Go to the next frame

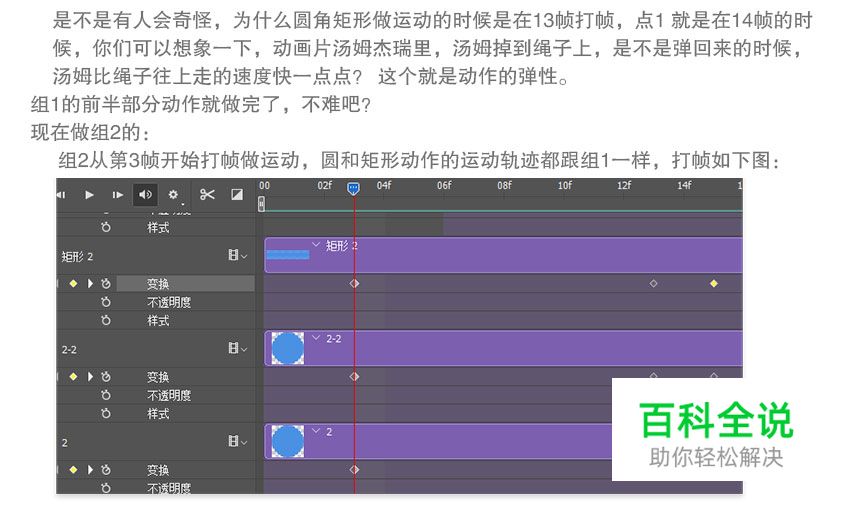117,195
